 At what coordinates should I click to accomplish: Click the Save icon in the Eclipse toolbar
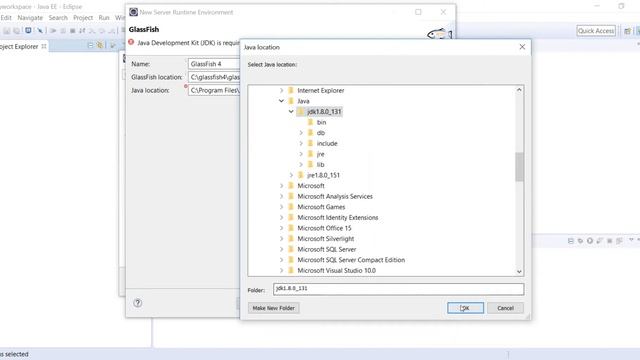click(7, 31)
